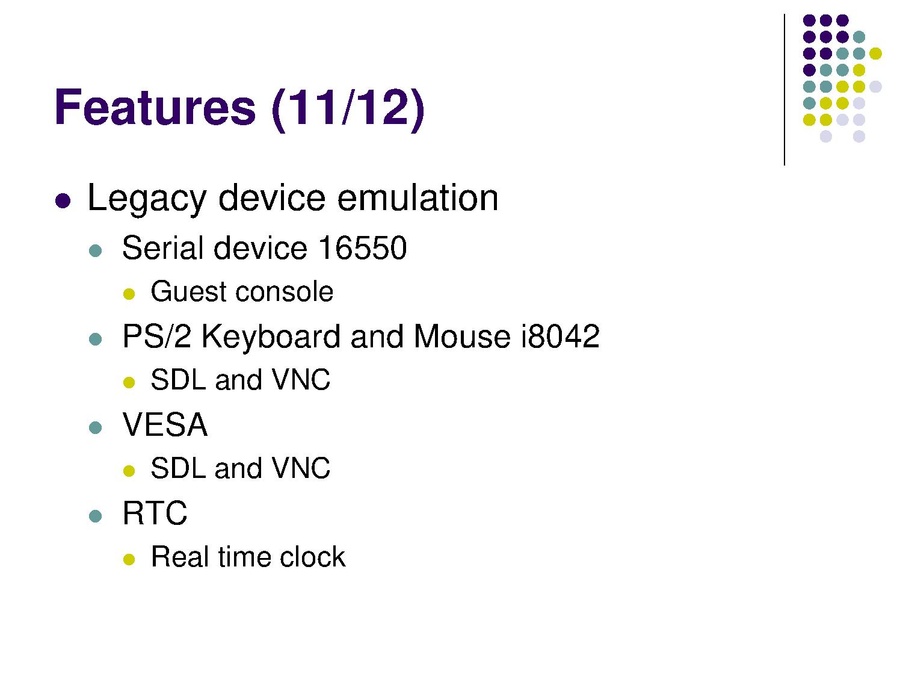This screenshot has width=900, height=676.
Task: Click the "PS/2 Keyboard and Mouse i8042" line
Action: [360, 337]
